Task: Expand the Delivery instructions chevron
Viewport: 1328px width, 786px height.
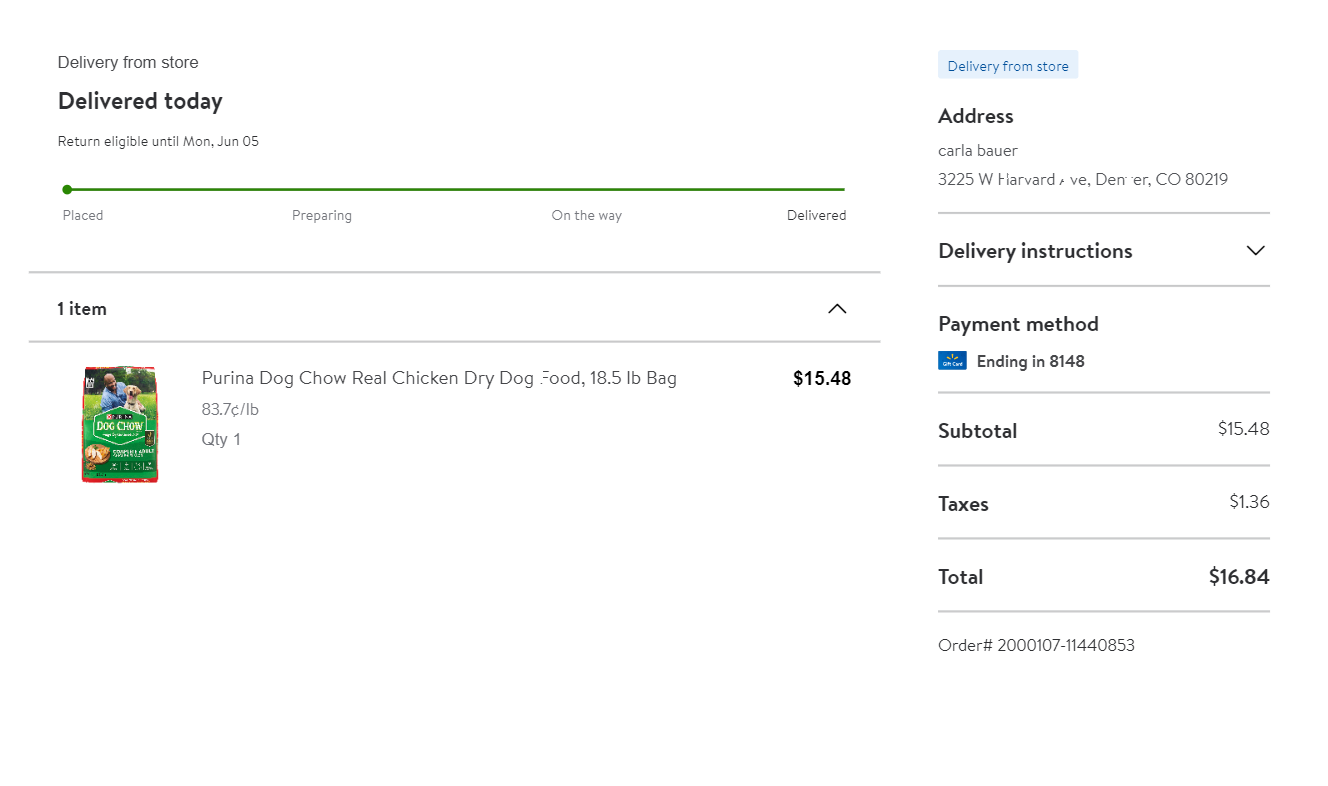Action: [x=1256, y=250]
